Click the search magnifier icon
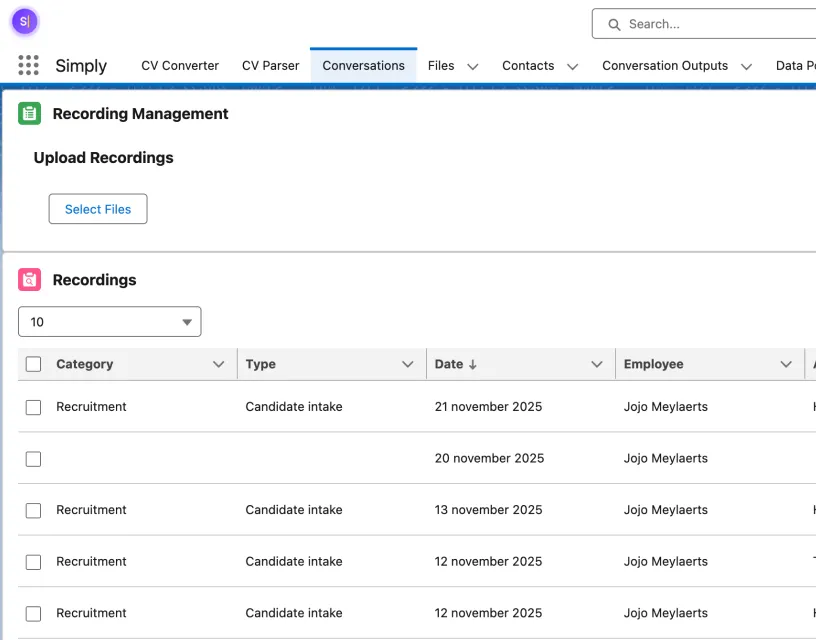The image size is (816, 640). pos(614,24)
